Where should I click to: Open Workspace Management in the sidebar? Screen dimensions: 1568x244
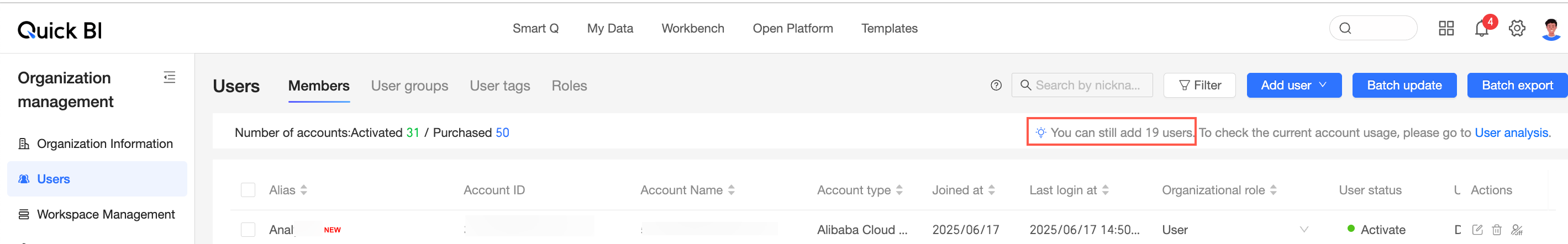(106, 214)
